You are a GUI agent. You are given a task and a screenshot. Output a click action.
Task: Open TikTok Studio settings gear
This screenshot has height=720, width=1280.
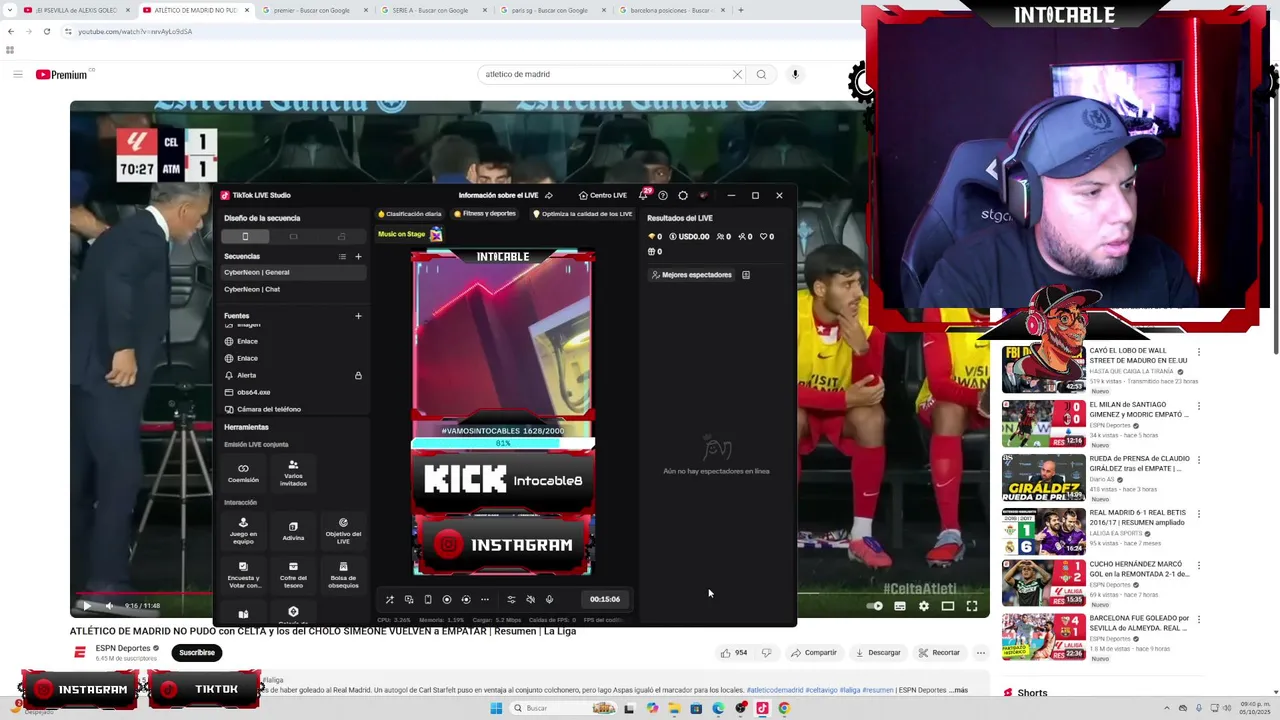click(683, 195)
